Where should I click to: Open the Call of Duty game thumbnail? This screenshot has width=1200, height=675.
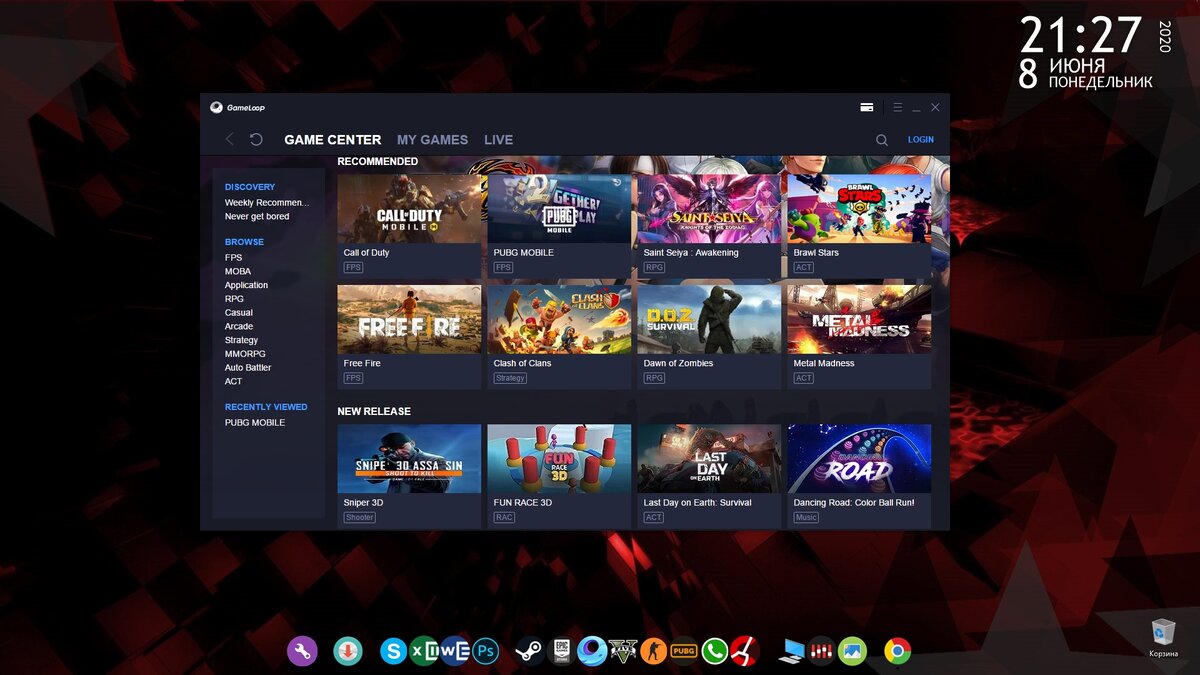(x=408, y=207)
